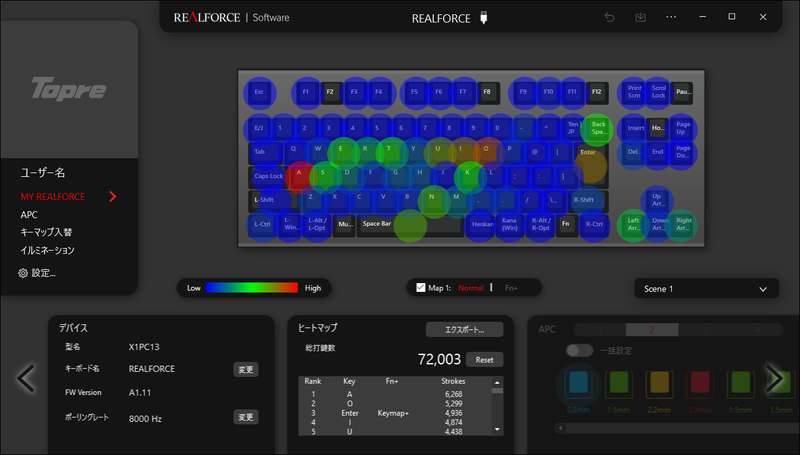Go to previous panel with left arrow

click(x=26, y=378)
